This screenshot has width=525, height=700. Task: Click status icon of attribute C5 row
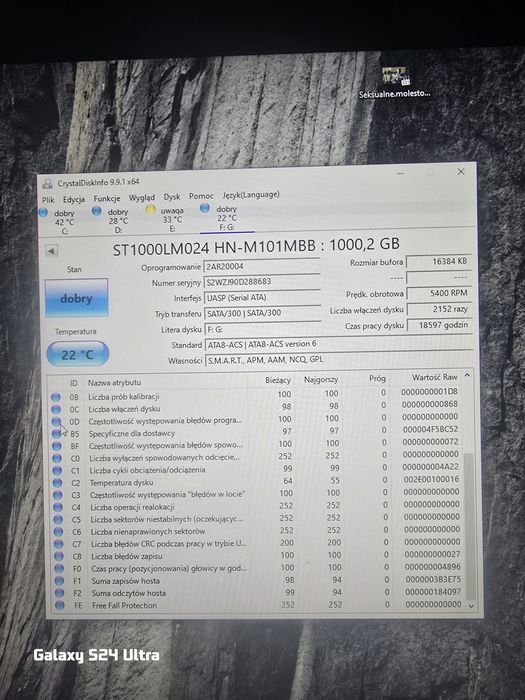58,520
